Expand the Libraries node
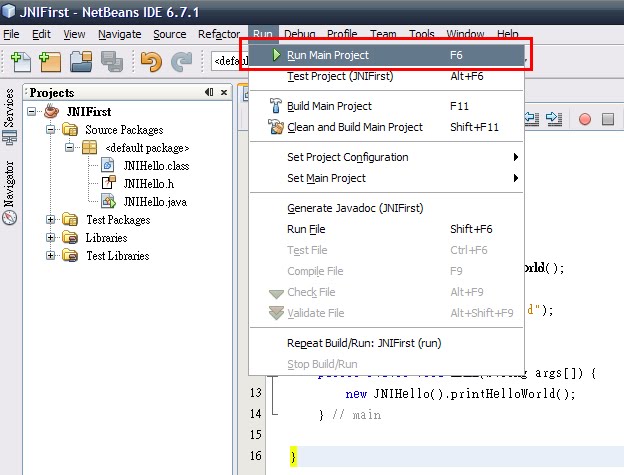The image size is (624, 475). point(51,238)
